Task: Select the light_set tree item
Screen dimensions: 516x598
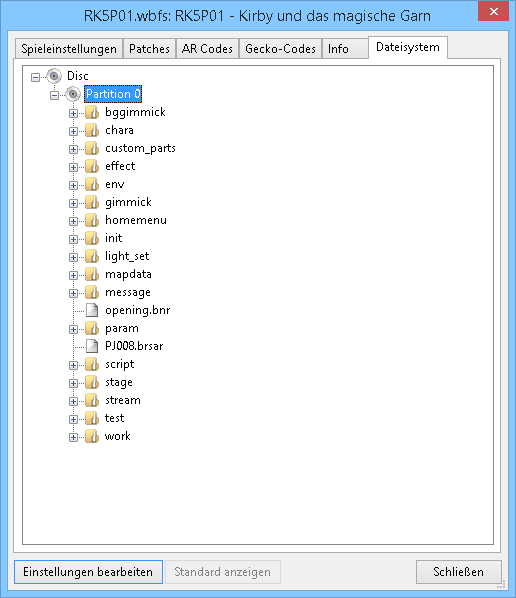Action: pyautogui.click(x=127, y=256)
